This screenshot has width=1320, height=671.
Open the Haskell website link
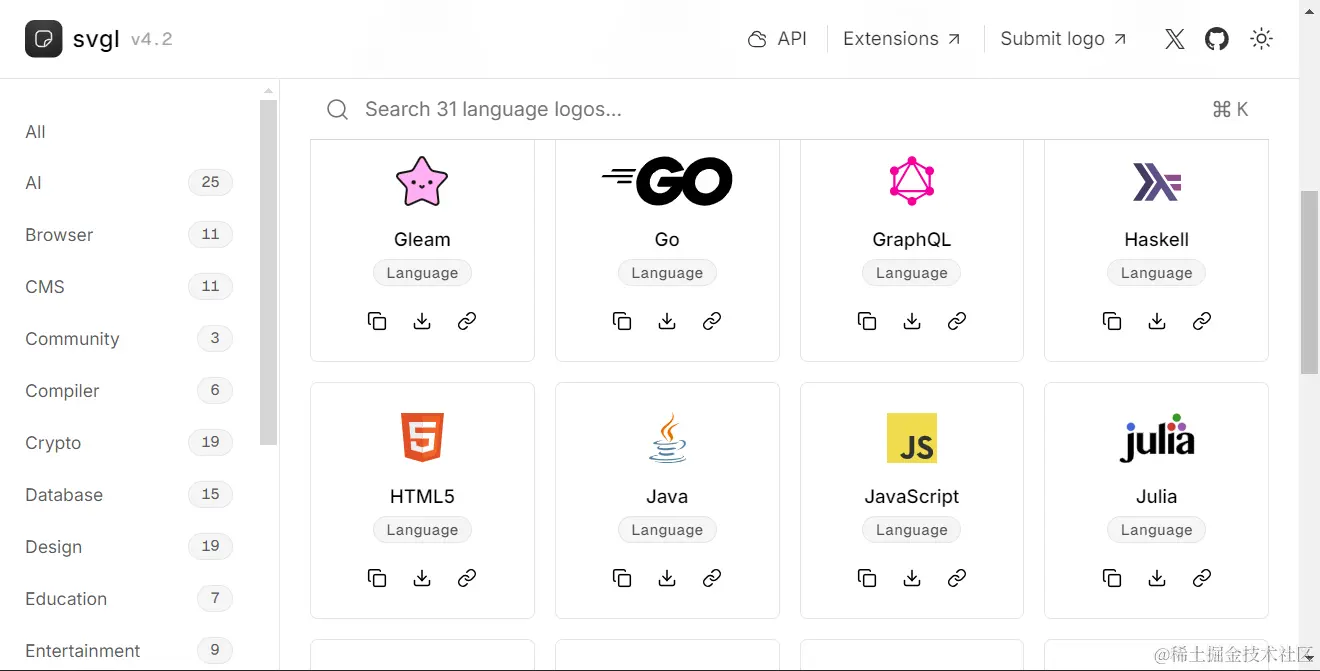1202,321
